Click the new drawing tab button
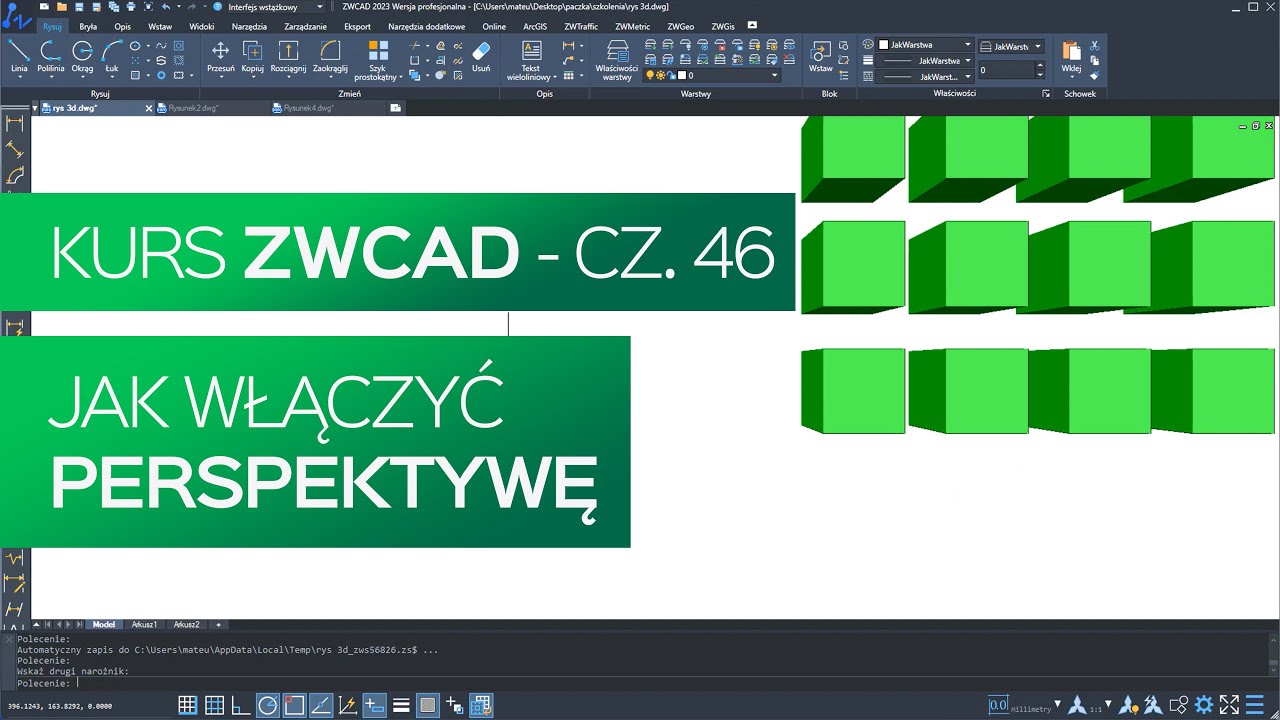1280x720 pixels. (396, 108)
